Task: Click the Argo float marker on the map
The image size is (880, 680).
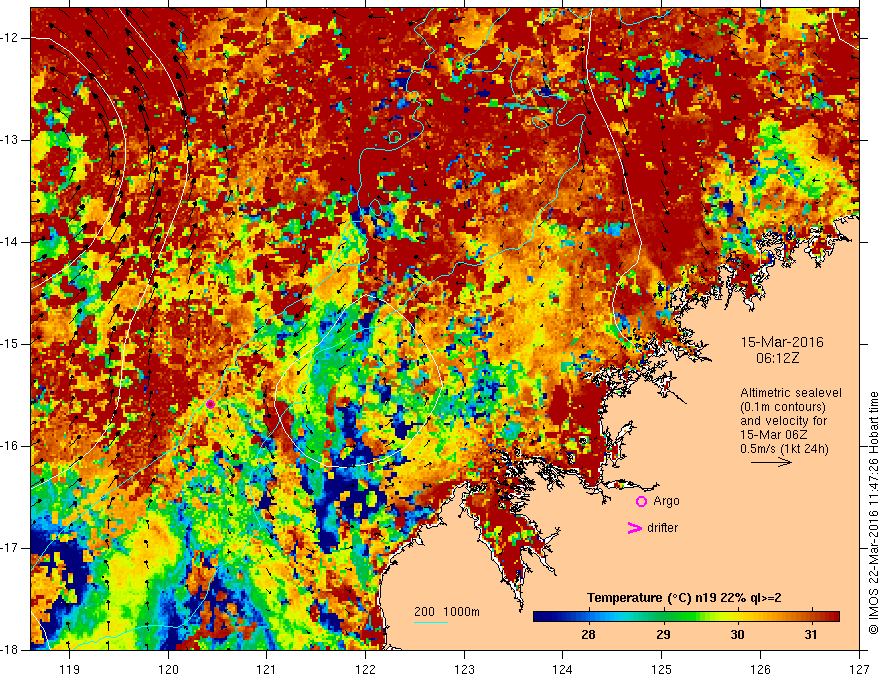Action: click(x=210, y=404)
